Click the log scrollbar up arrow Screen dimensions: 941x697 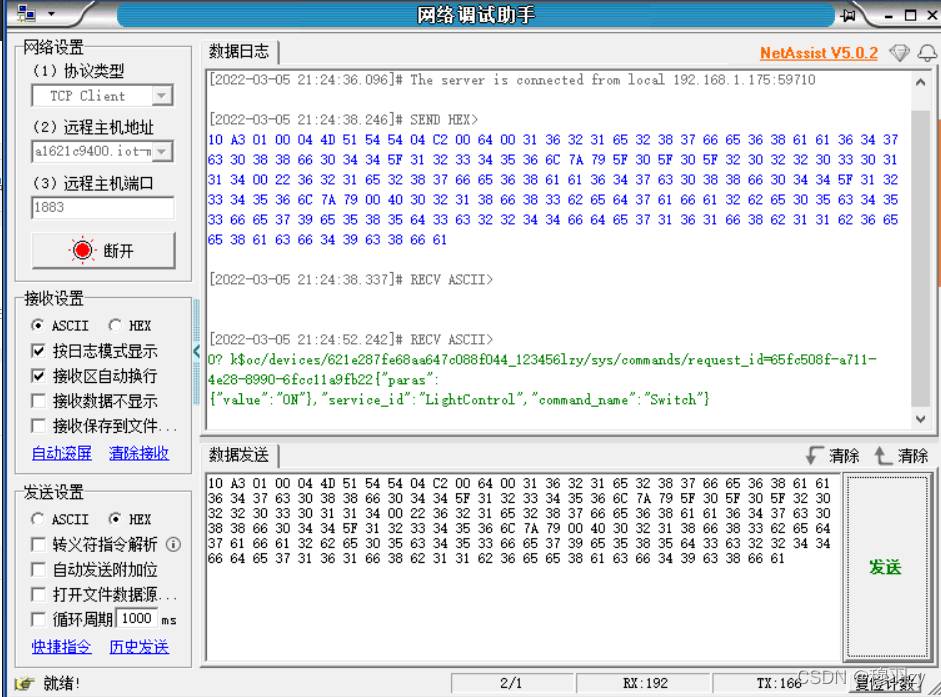click(x=921, y=82)
